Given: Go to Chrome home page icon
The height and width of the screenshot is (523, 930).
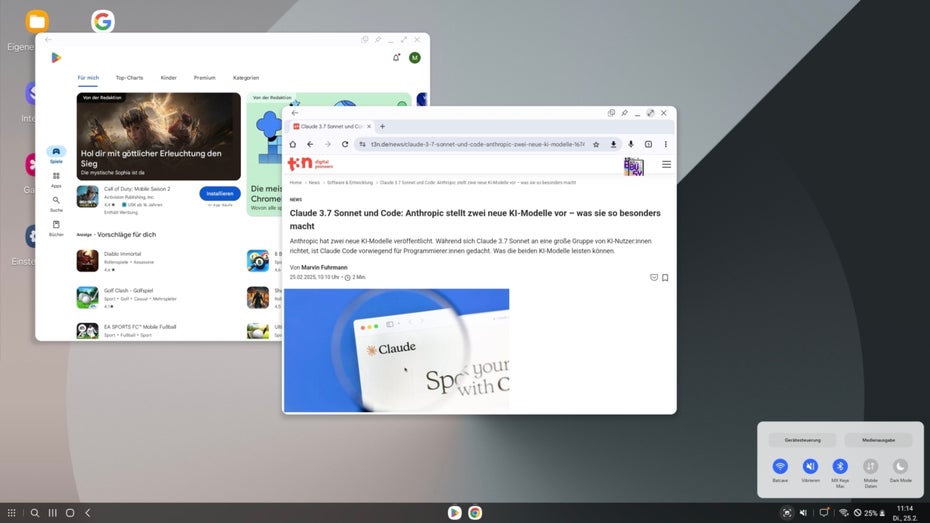Looking at the screenshot, I should pyautogui.click(x=292, y=144).
